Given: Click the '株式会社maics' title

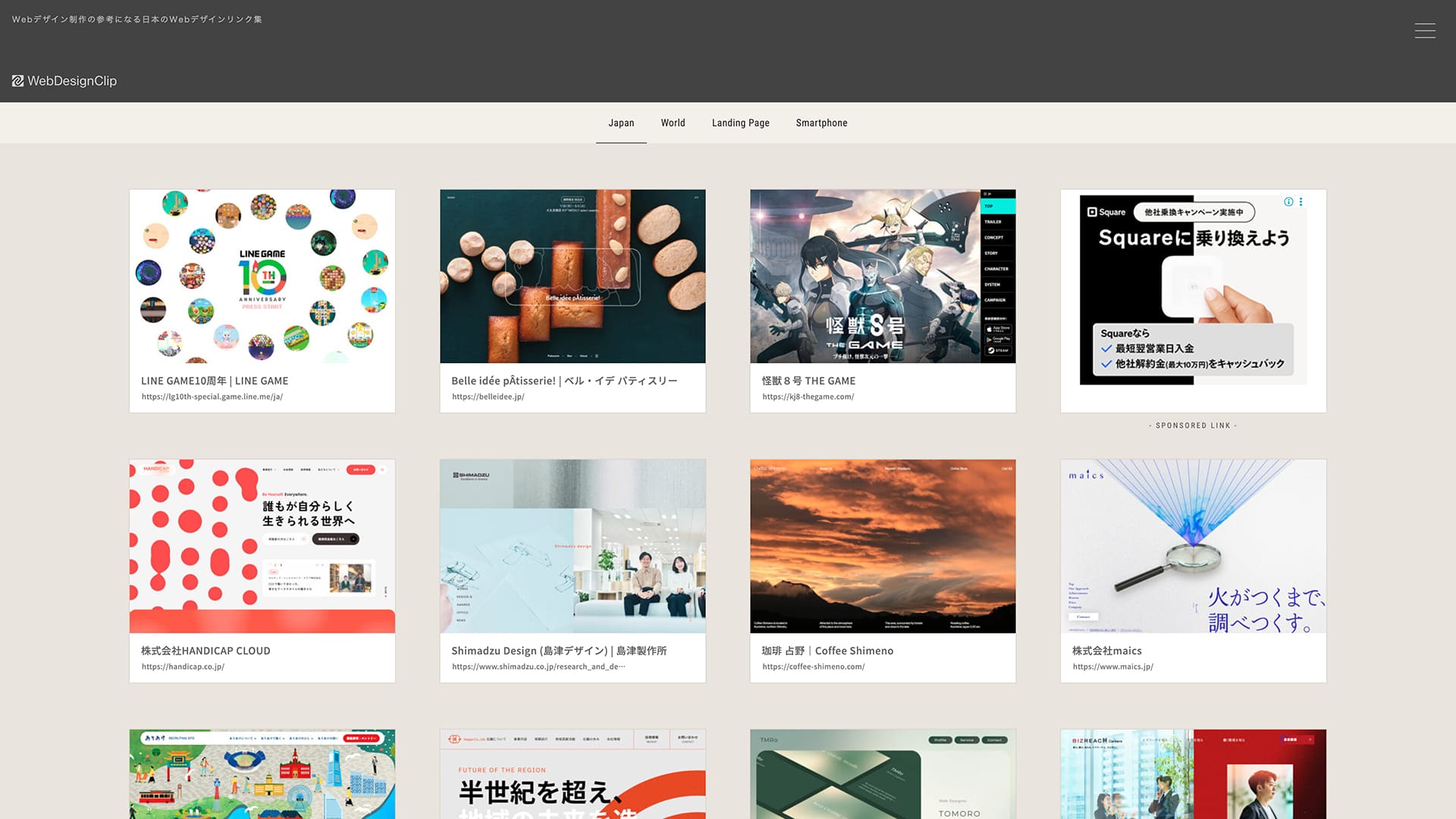Looking at the screenshot, I should pyautogui.click(x=1106, y=651).
